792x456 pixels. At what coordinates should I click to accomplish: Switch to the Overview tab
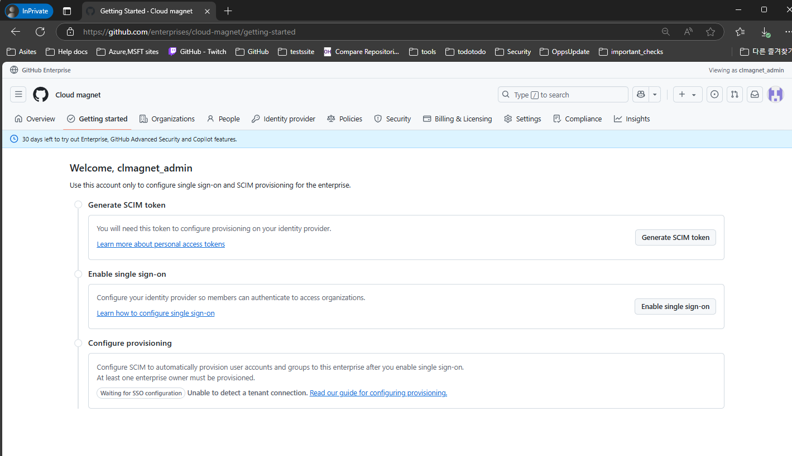pos(35,119)
